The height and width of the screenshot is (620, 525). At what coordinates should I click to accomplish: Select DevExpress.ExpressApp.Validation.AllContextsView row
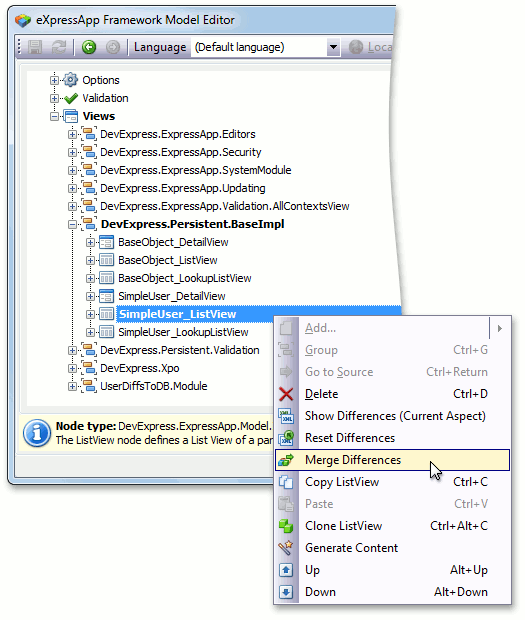225,206
